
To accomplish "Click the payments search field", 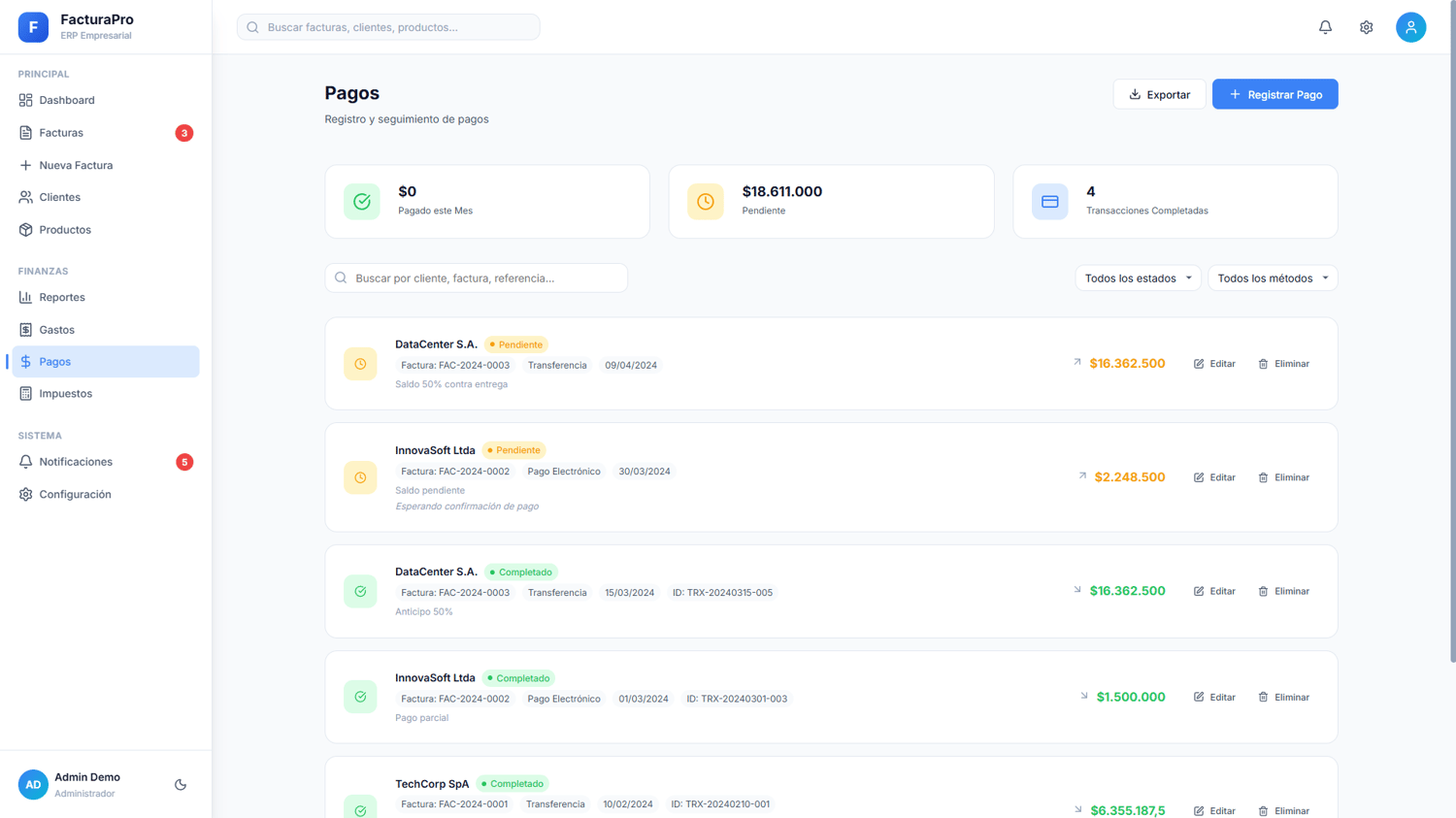I will pos(477,278).
